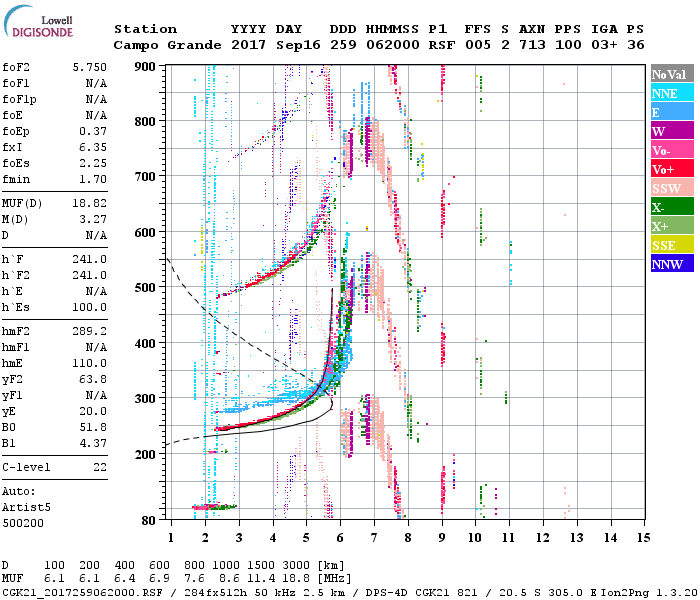Click the foEp value 0.37
Viewport: 700px width, 600px height.
(x=93, y=132)
